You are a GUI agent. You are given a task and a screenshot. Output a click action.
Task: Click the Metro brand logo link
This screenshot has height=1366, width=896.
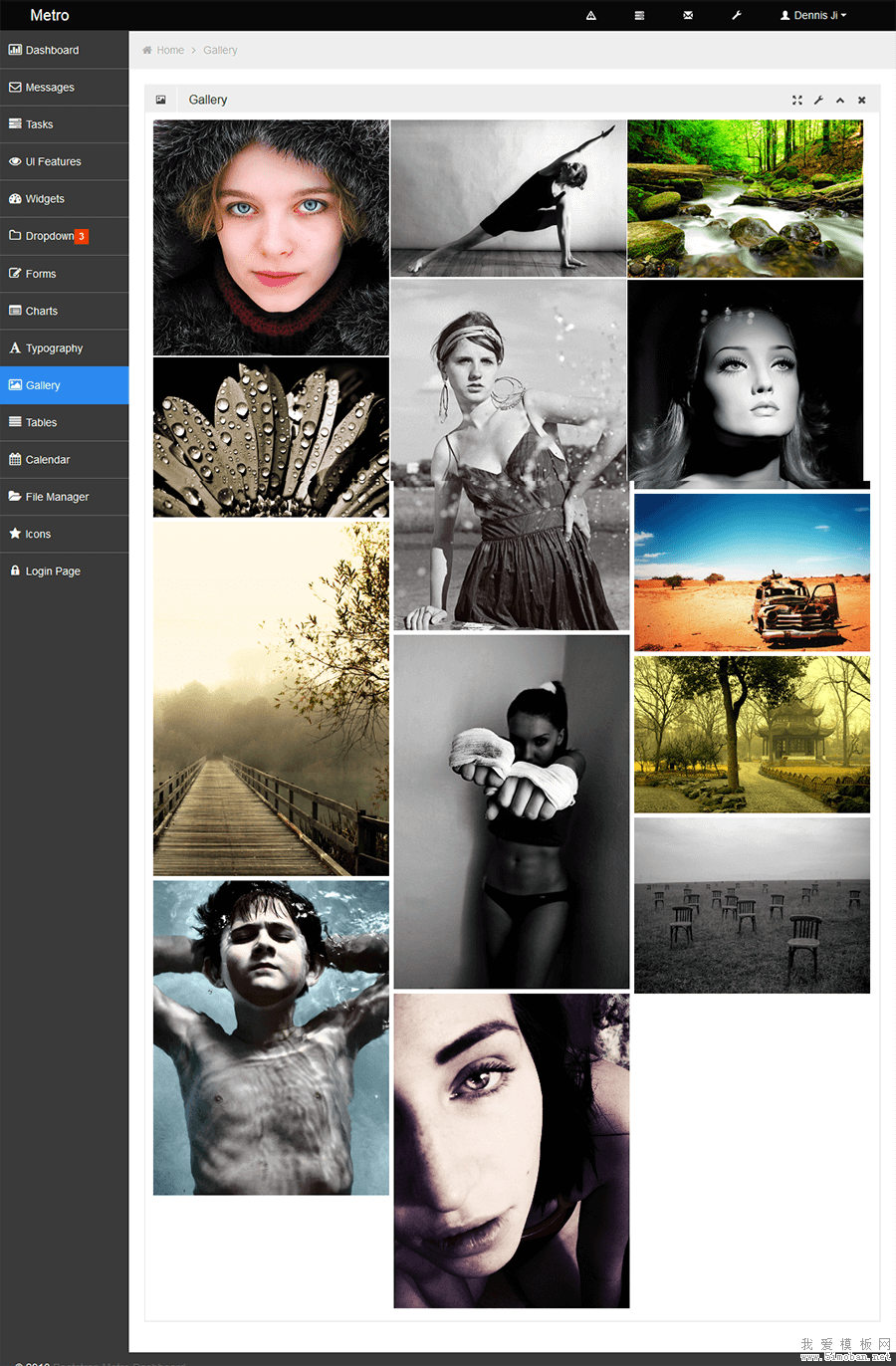[50, 16]
